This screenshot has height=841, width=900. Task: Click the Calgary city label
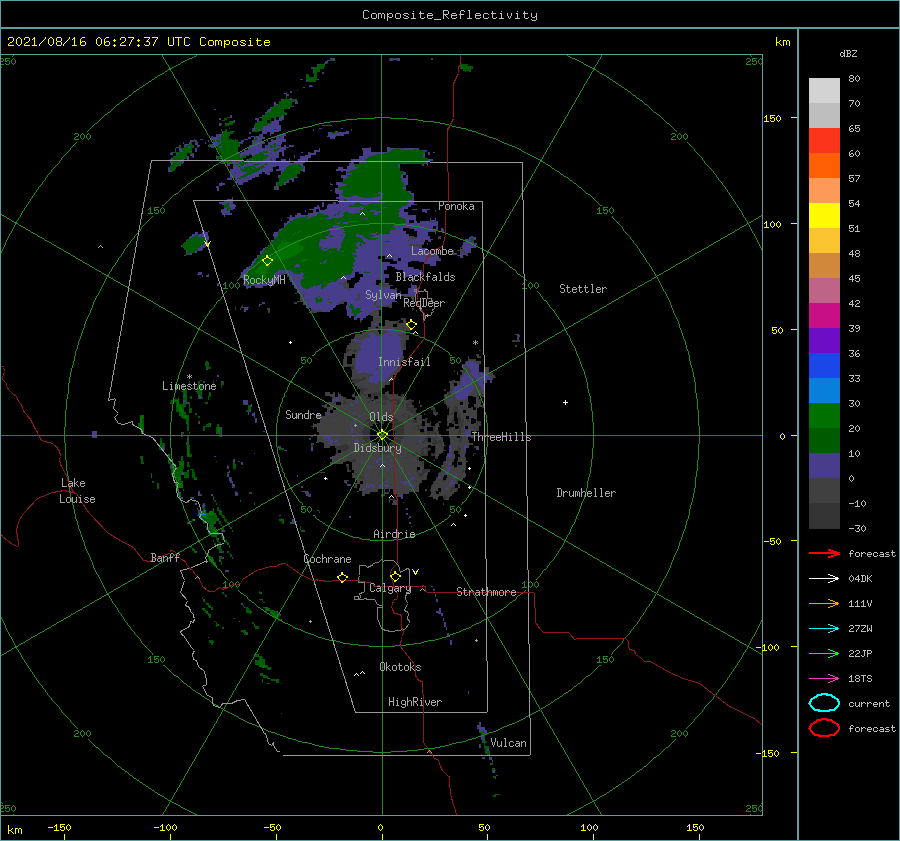[x=390, y=588]
